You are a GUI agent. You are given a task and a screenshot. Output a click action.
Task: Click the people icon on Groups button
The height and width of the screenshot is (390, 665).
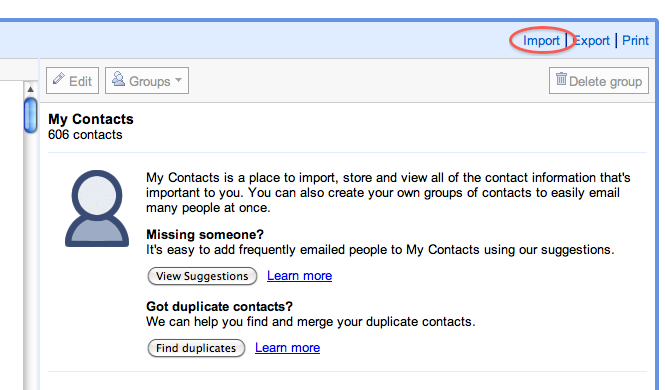coord(118,79)
